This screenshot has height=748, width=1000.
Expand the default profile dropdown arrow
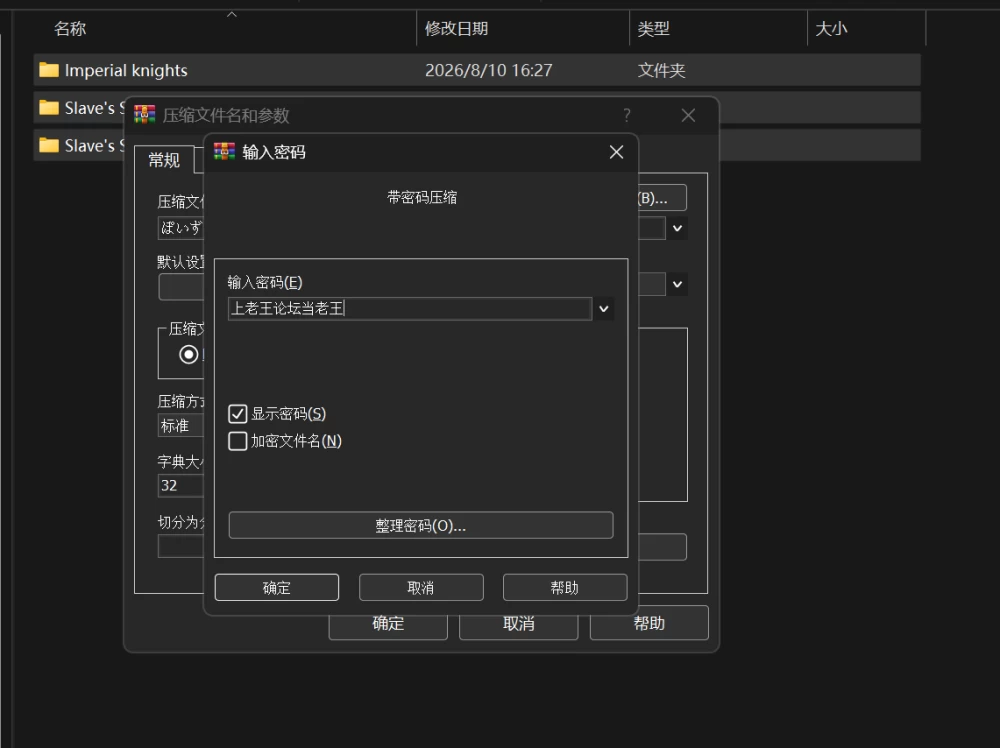click(677, 284)
